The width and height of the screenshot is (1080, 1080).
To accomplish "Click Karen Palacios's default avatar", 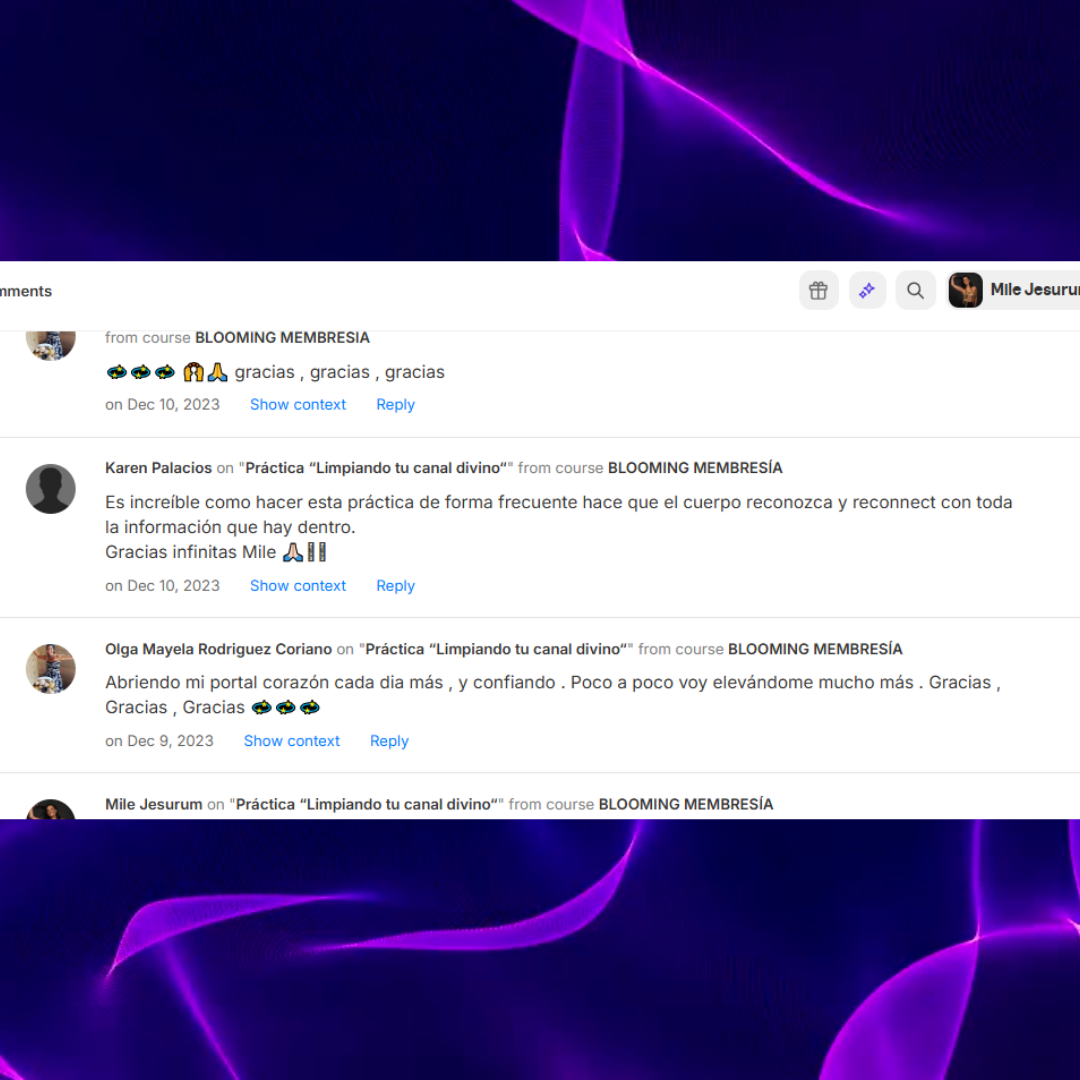I will (x=50, y=489).
